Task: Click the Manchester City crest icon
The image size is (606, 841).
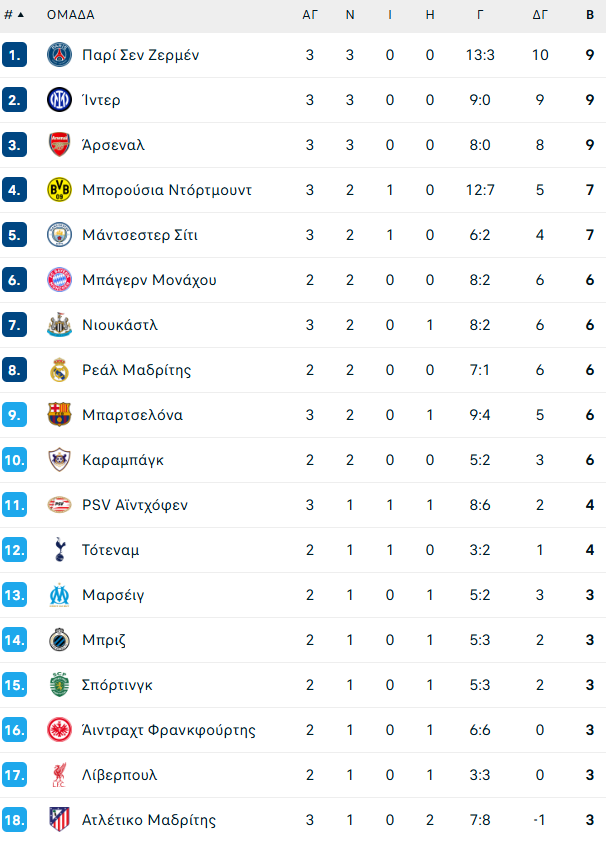Action: [60, 235]
